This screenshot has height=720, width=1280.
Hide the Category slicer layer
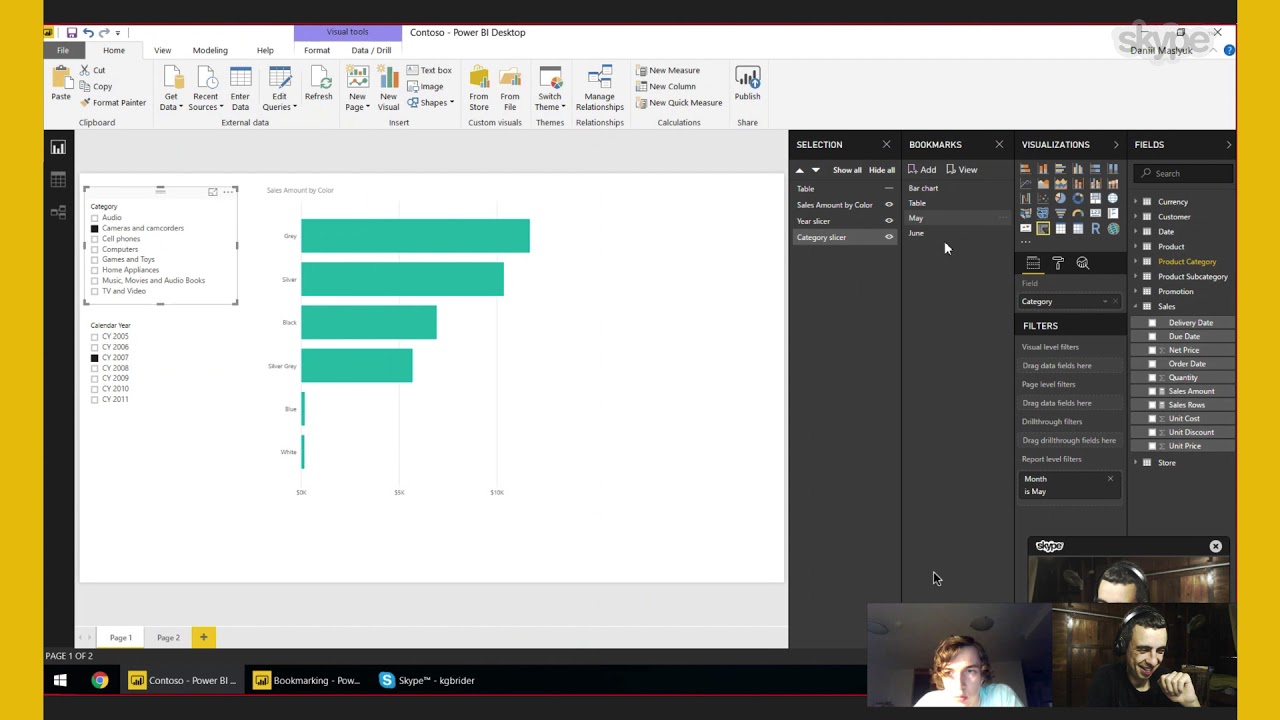pos(889,237)
